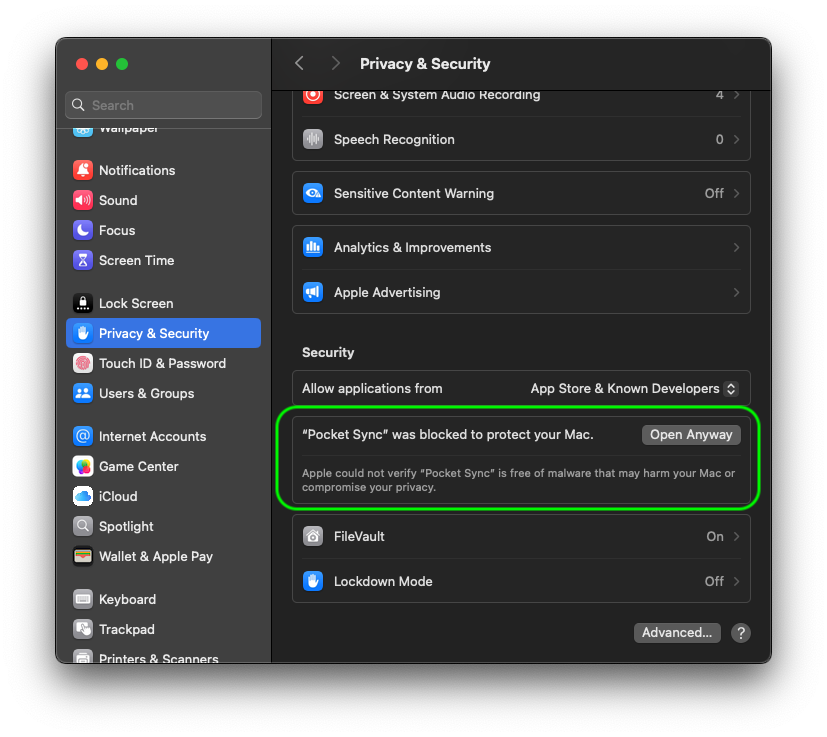
Task: Click the Lockdown Mode hand icon
Action: pos(313,581)
